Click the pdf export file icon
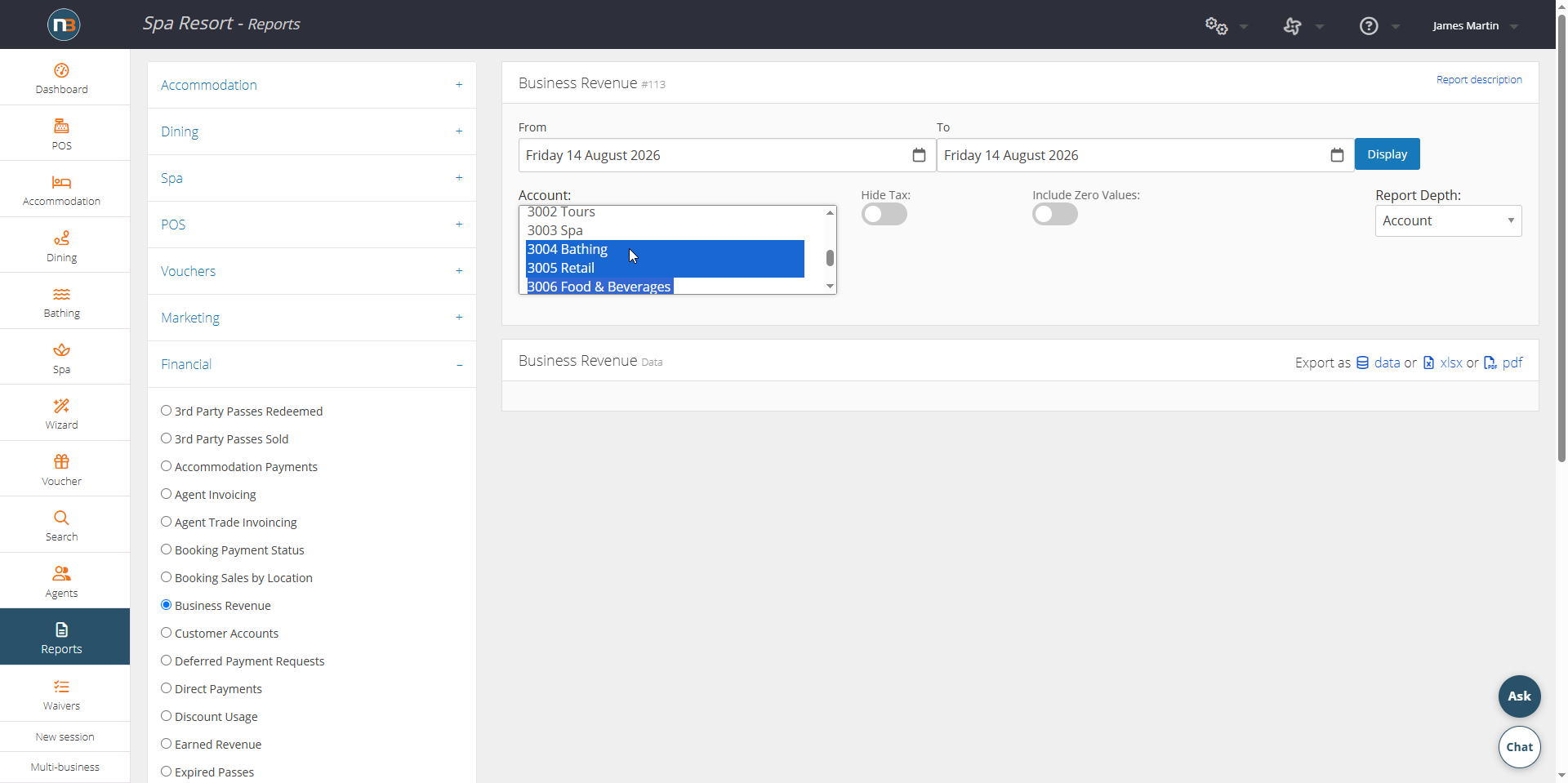This screenshot has width=1568, height=783. tap(1490, 363)
